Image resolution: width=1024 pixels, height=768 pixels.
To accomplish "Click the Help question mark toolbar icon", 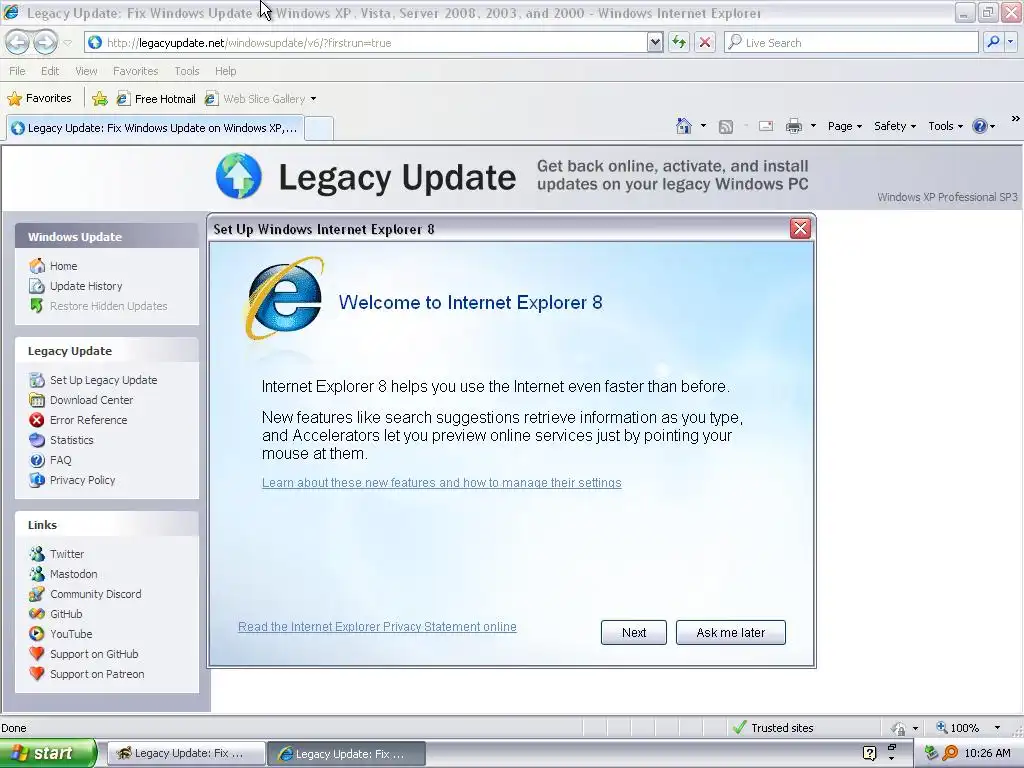I will click(x=980, y=126).
